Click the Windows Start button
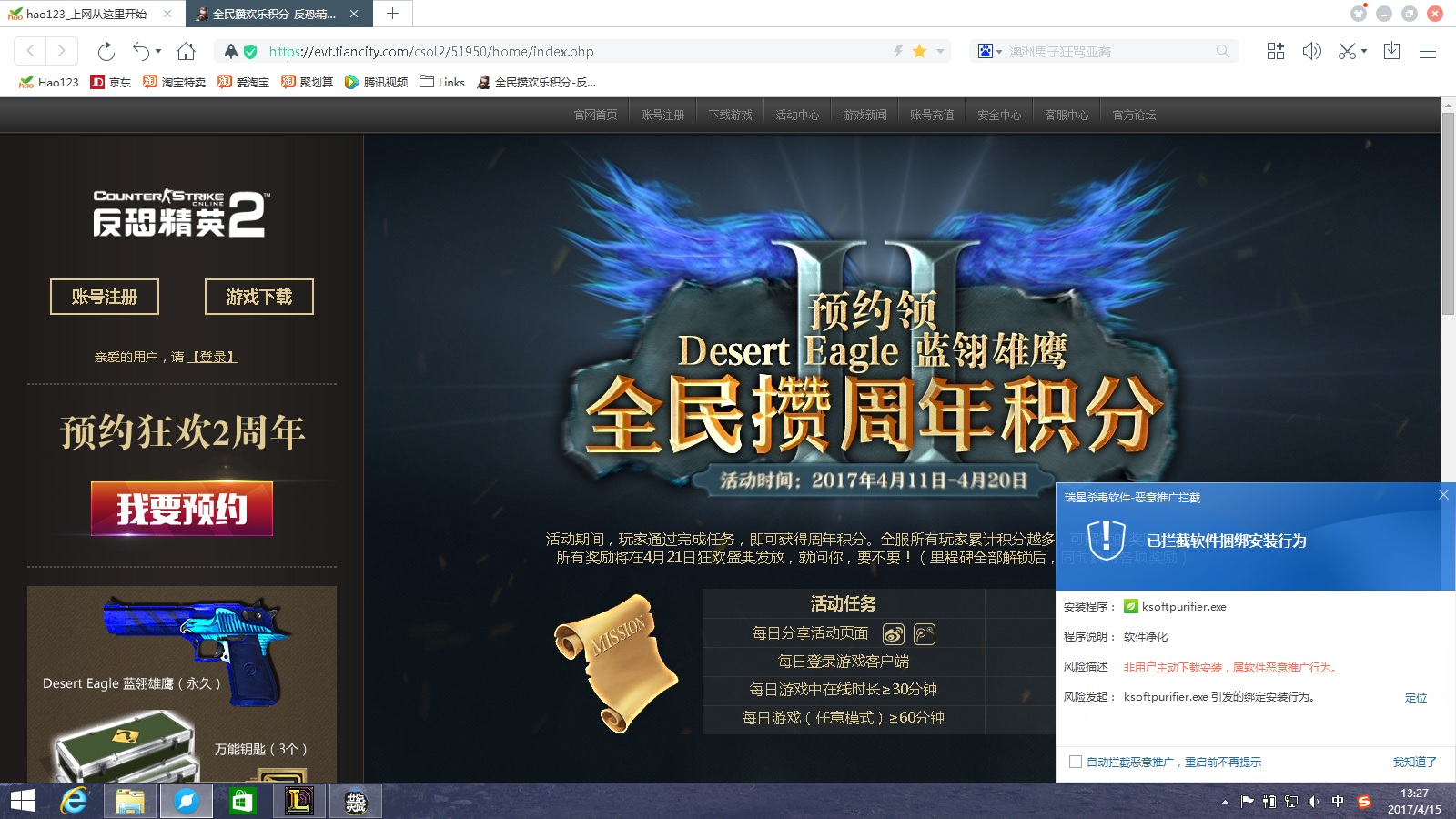 point(23,801)
